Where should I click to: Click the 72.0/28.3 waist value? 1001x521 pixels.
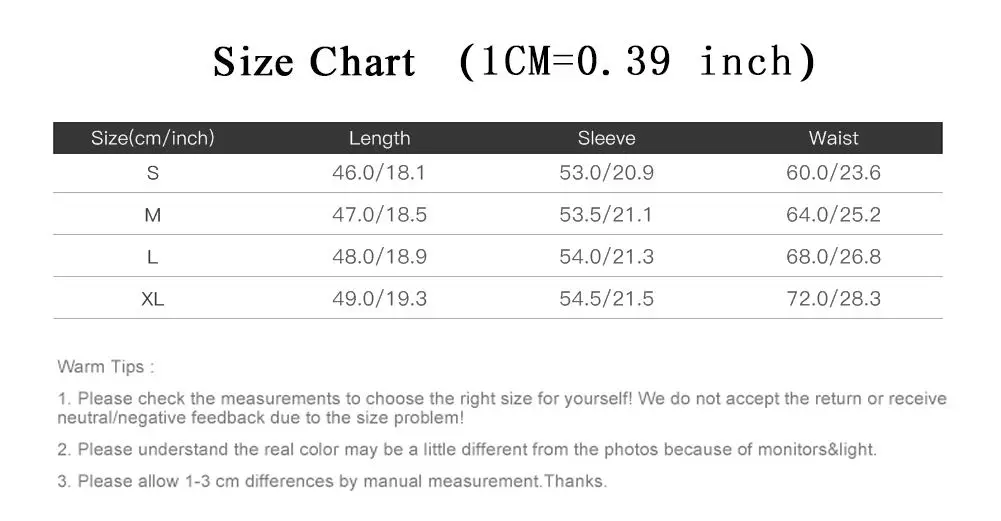click(x=833, y=298)
